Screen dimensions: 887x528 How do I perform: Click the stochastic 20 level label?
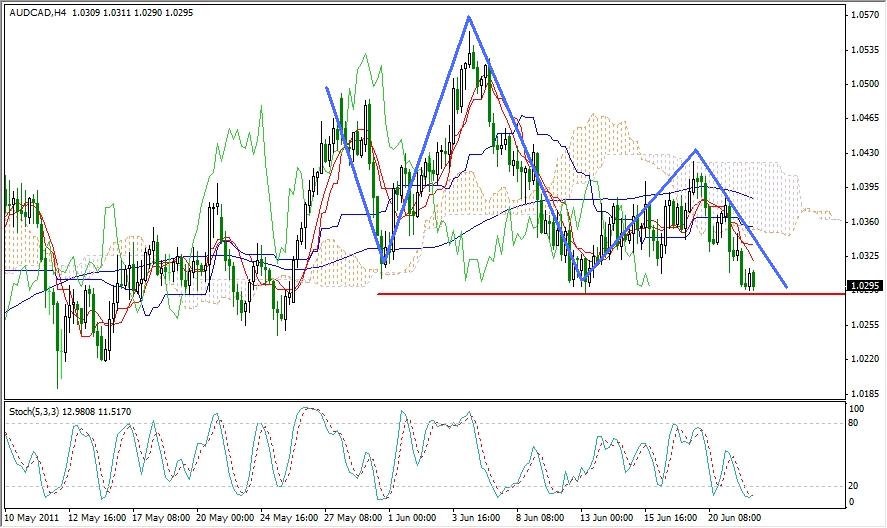coord(853,486)
